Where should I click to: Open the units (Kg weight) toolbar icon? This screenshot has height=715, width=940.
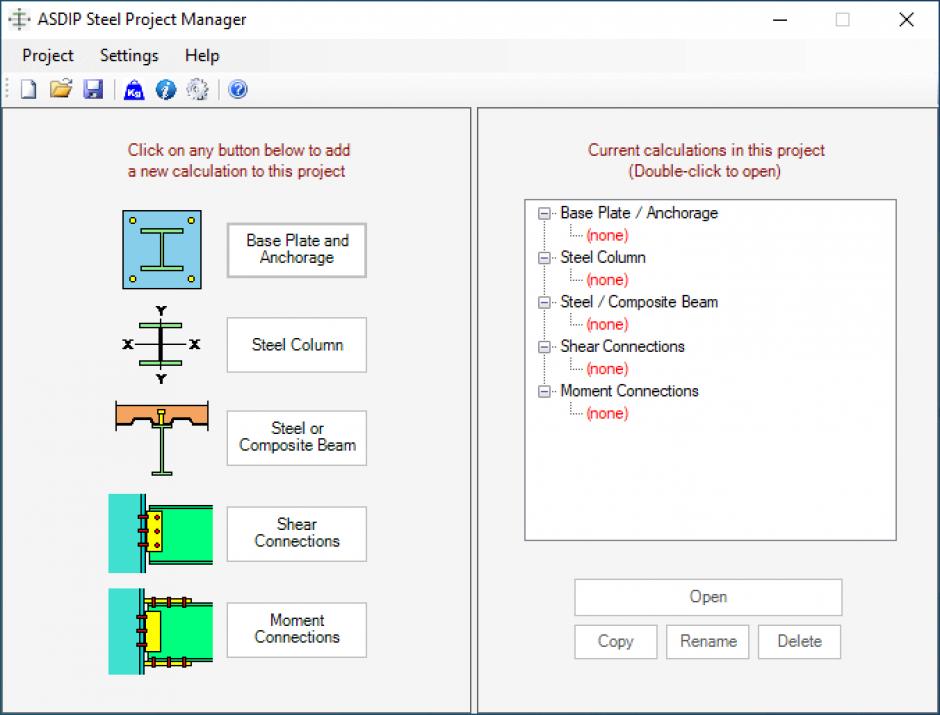(134, 90)
